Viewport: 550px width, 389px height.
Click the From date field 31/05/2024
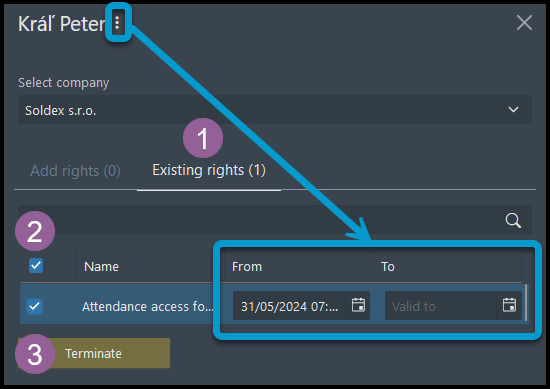click(x=289, y=306)
